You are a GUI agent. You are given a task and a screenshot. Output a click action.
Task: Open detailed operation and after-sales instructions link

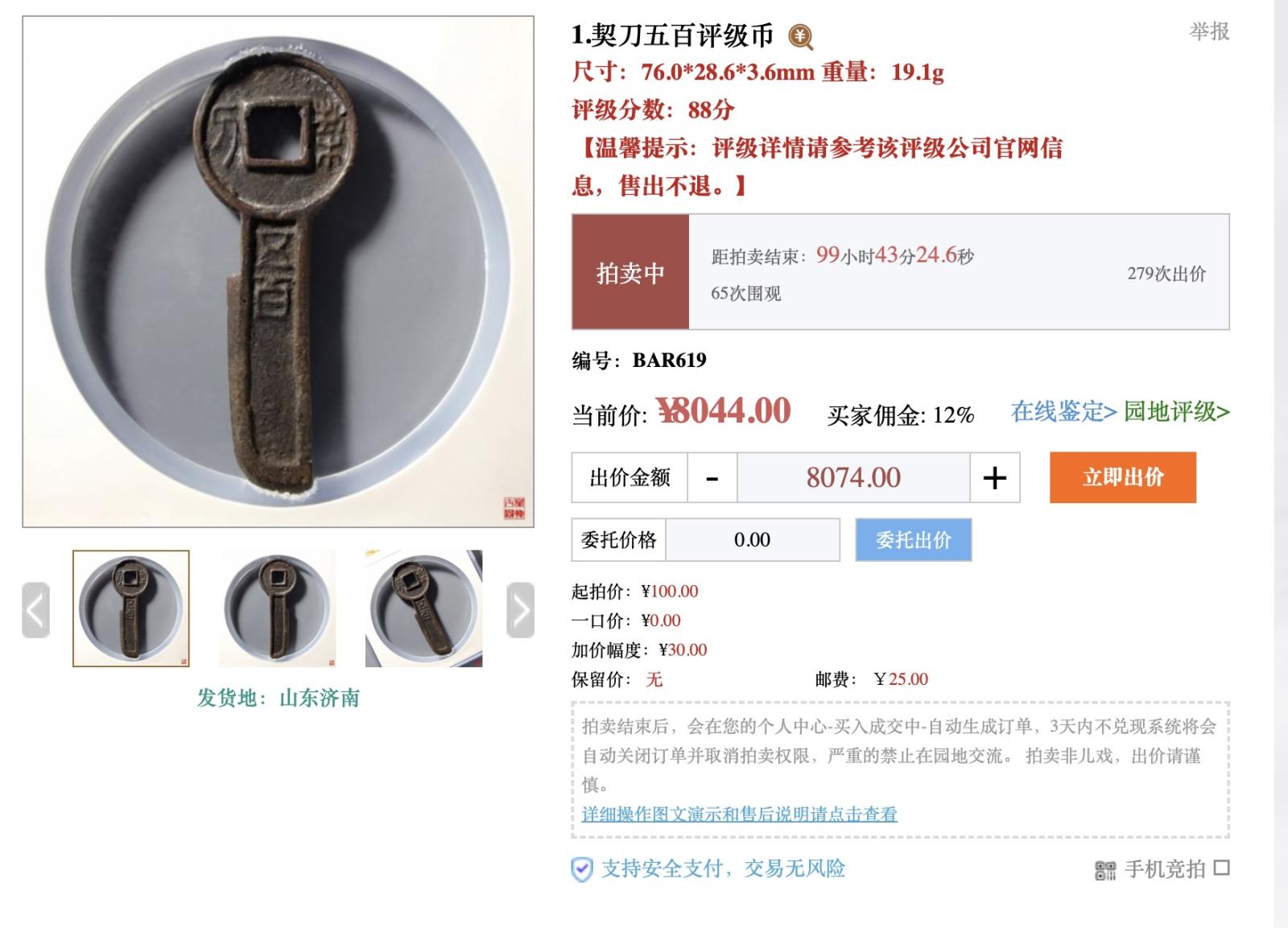[739, 814]
